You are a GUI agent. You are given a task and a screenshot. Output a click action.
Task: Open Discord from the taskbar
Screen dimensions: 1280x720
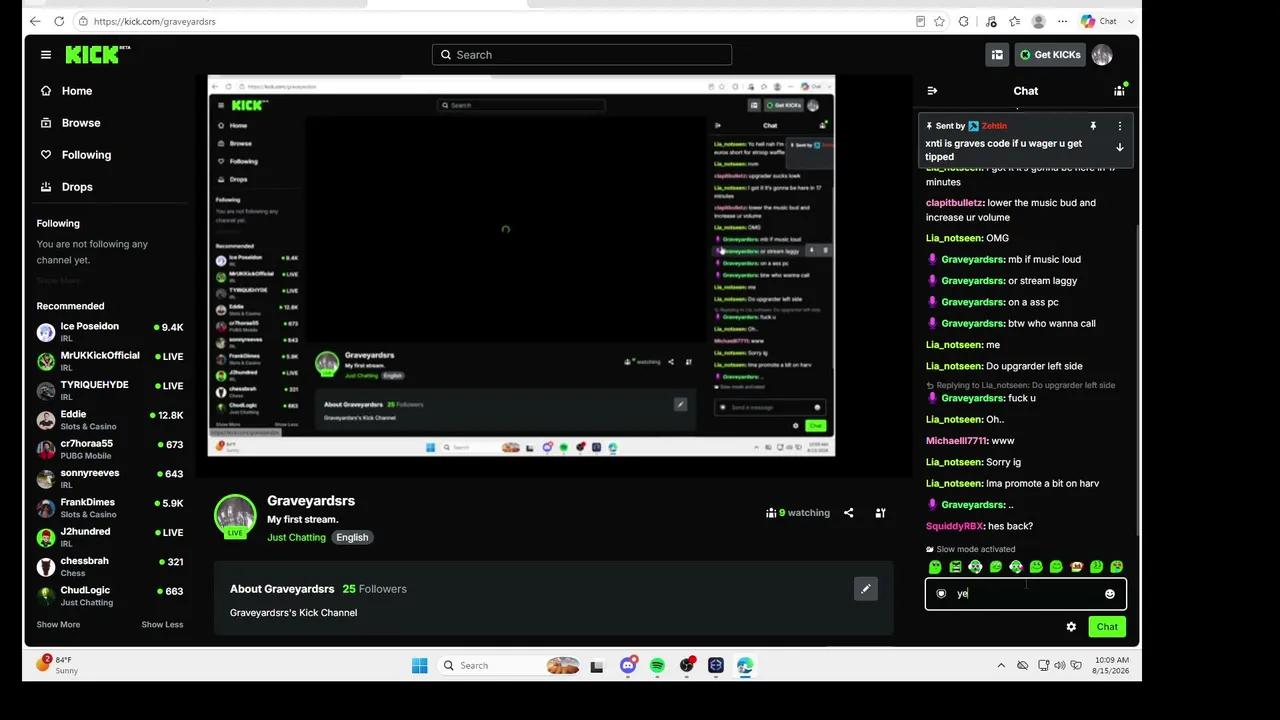[628, 666]
